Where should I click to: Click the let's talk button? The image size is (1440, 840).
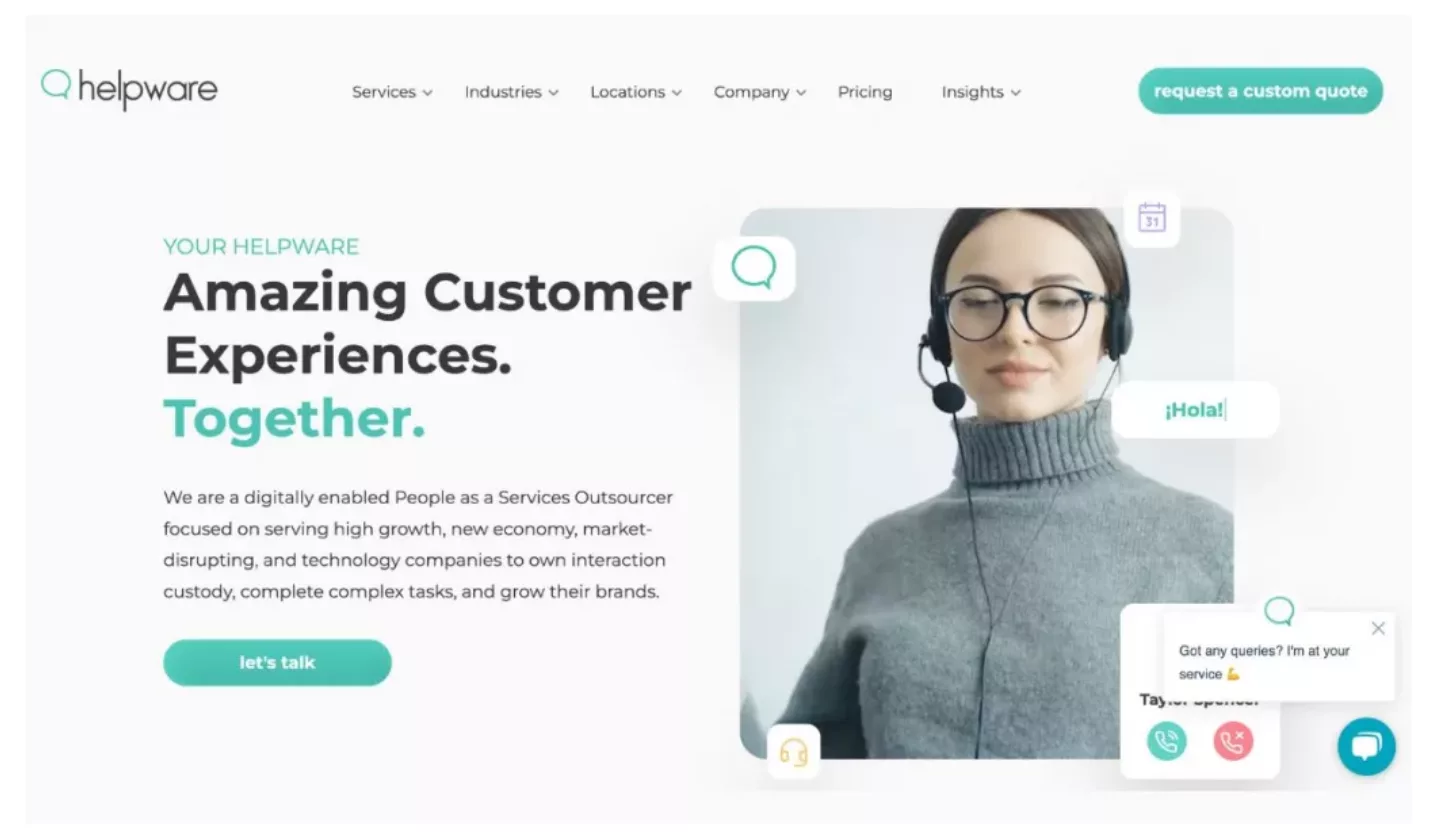[x=277, y=662]
